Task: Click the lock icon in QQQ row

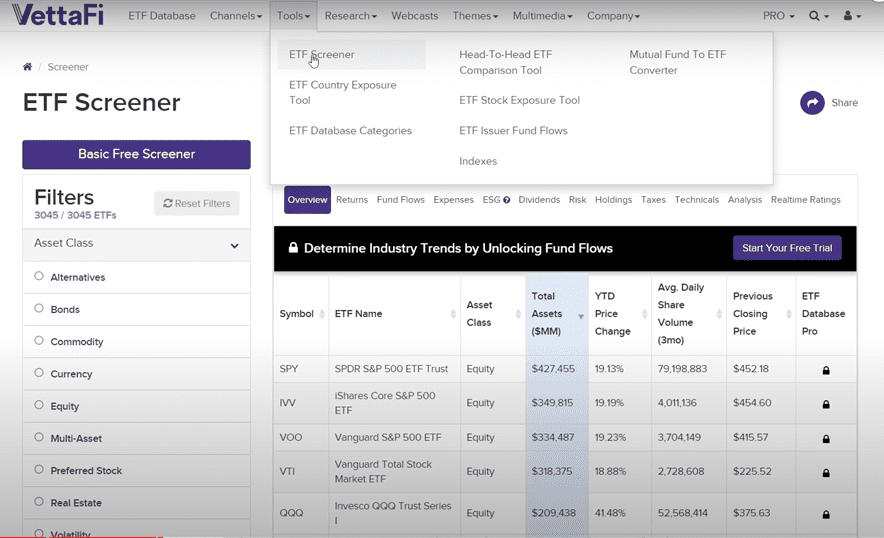Action: (x=826, y=514)
